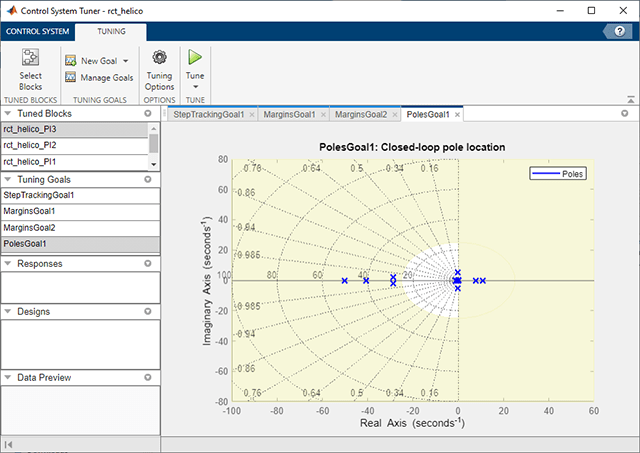The width and height of the screenshot is (640, 453).
Task: Switch to the MarginsGoal2 document tab
Action: click(361, 114)
